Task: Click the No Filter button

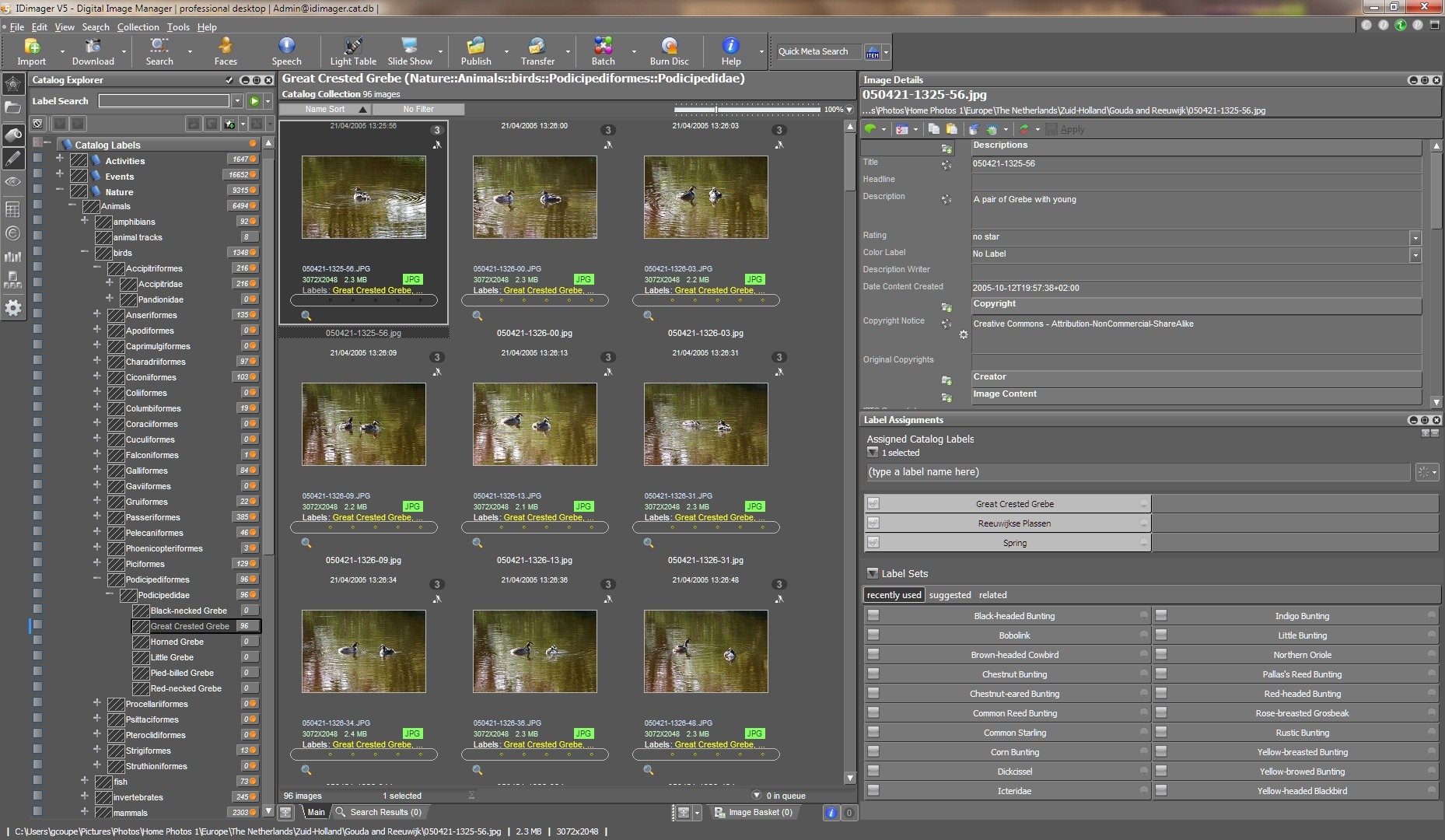Action: click(418, 110)
